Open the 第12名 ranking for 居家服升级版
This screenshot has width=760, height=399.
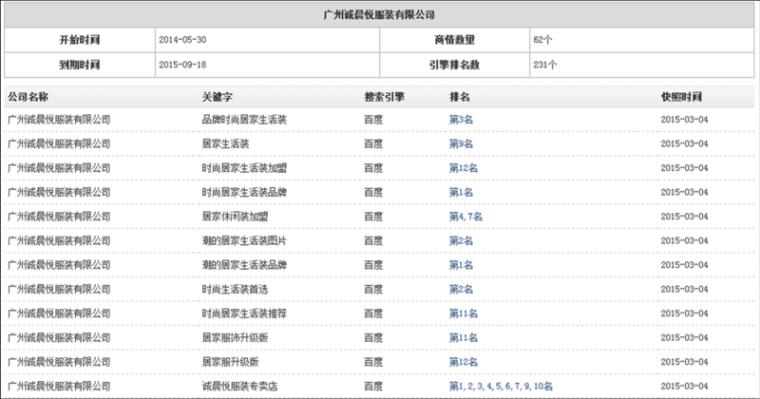(463, 362)
